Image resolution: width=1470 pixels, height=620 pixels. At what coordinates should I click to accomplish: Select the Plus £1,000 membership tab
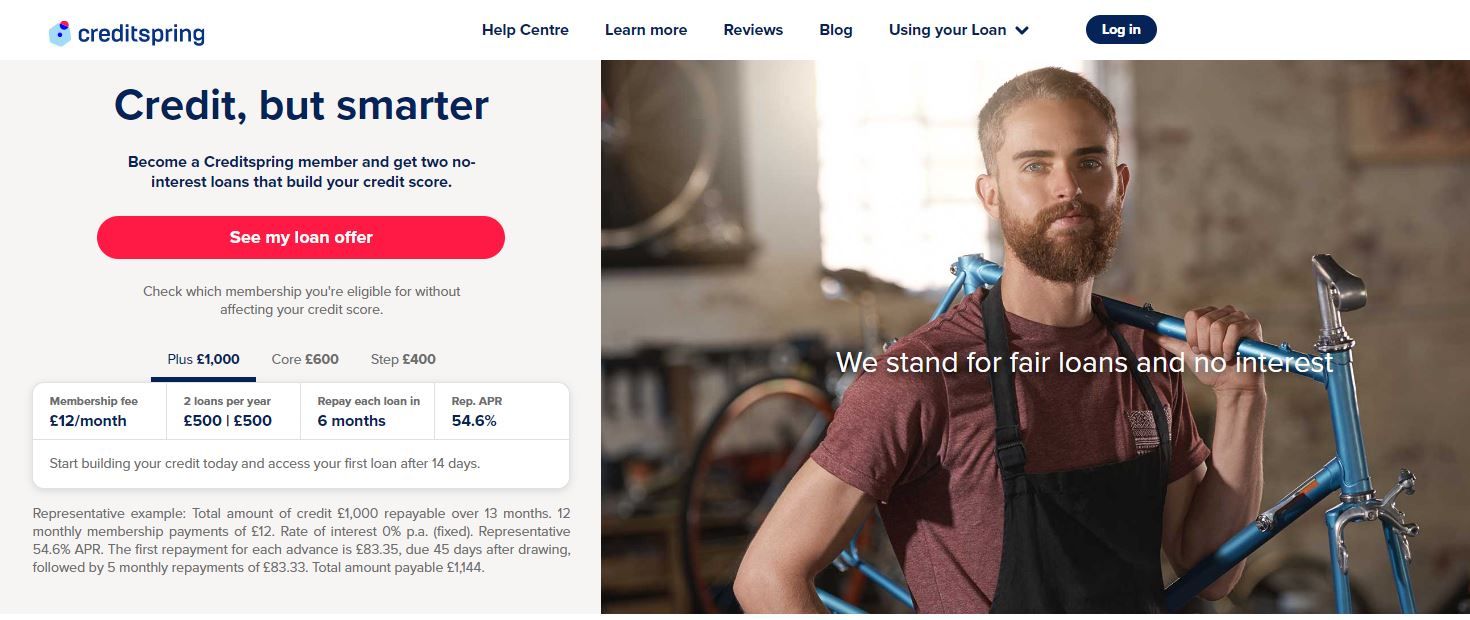pyautogui.click(x=203, y=360)
